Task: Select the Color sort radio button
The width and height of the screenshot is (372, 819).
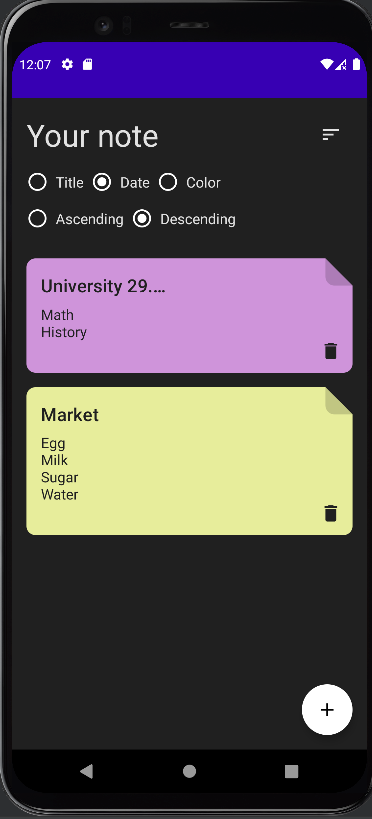Action: click(168, 182)
